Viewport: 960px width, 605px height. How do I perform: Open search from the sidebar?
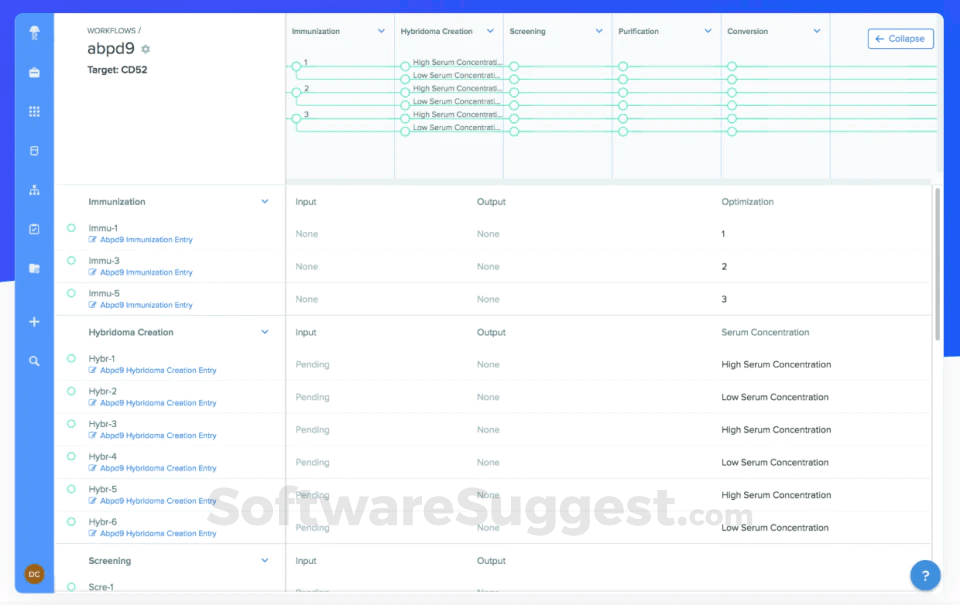[x=34, y=360]
